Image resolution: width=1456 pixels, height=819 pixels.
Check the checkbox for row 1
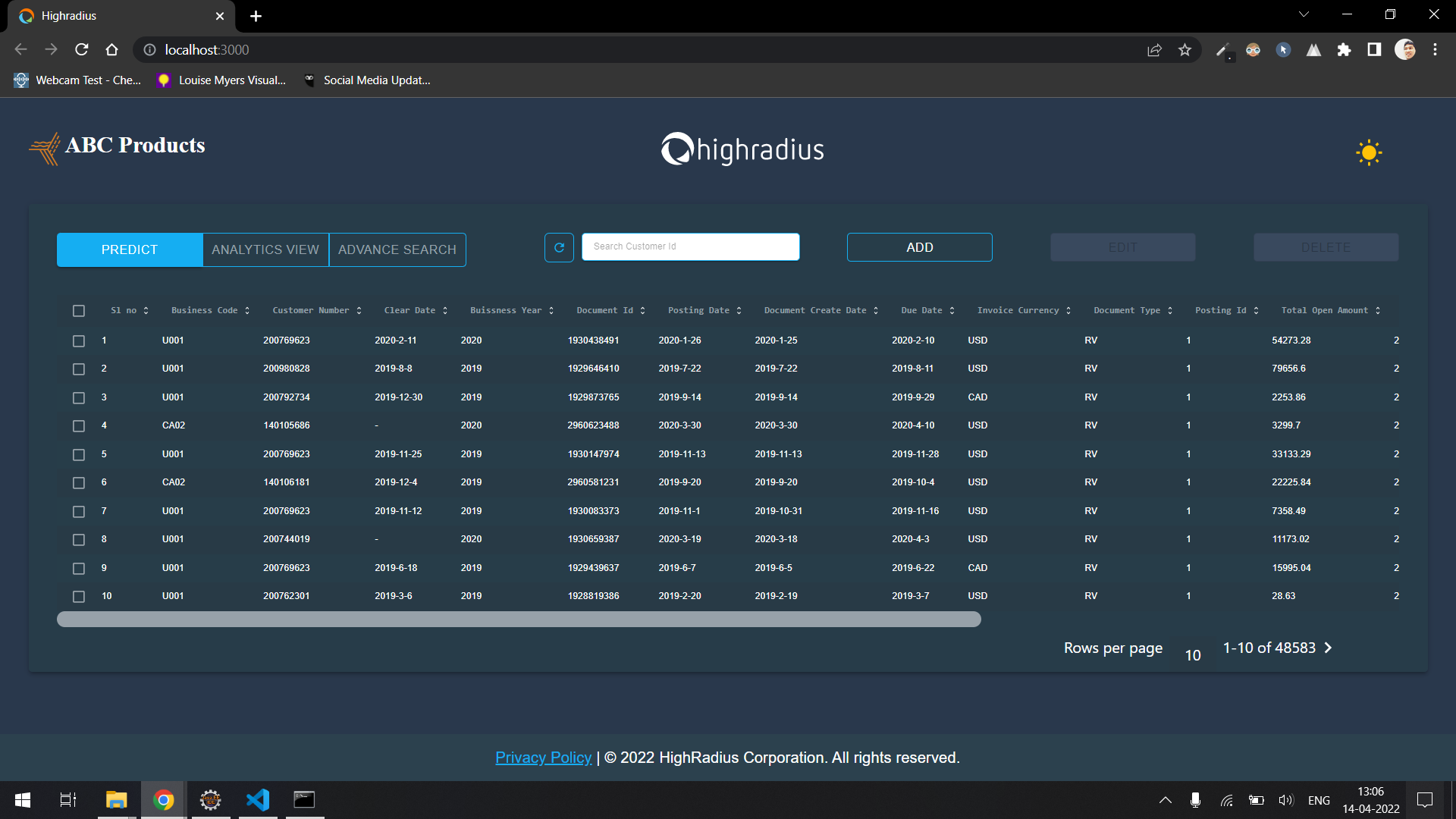click(79, 340)
